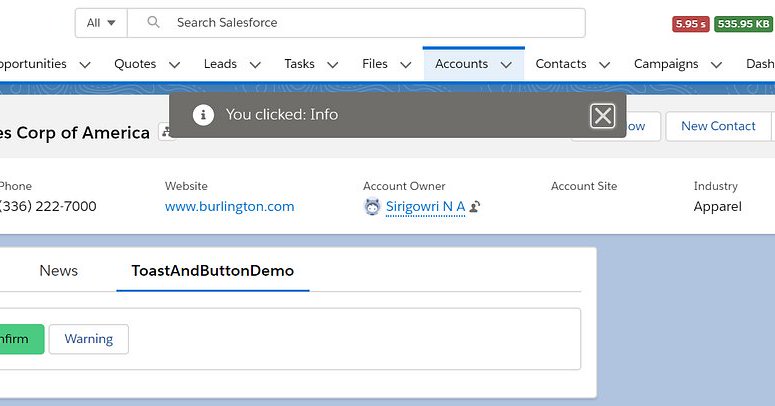Expand the Contacts tab chevron

tap(604, 65)
